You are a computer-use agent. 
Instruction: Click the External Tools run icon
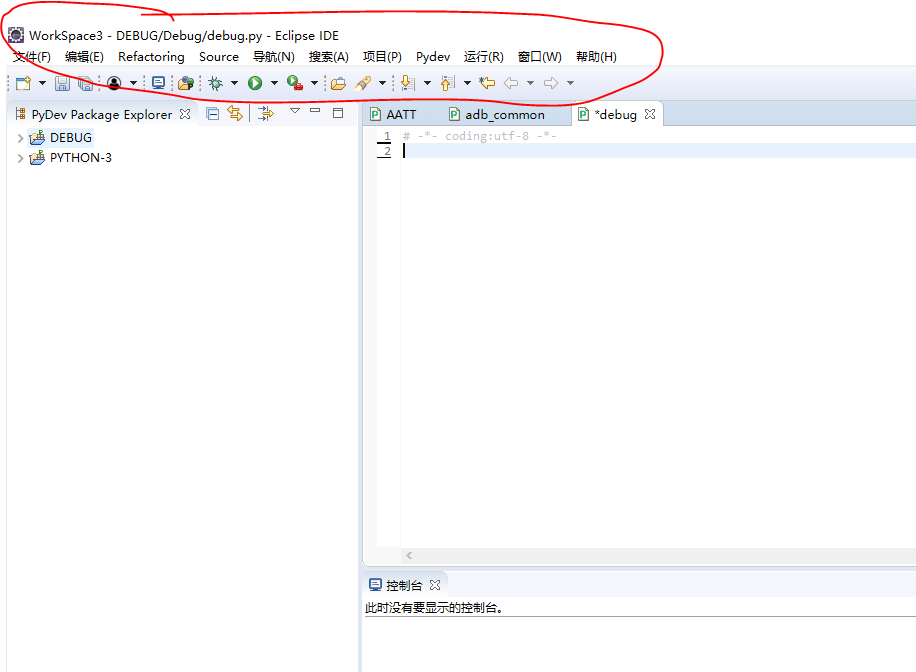295,83
